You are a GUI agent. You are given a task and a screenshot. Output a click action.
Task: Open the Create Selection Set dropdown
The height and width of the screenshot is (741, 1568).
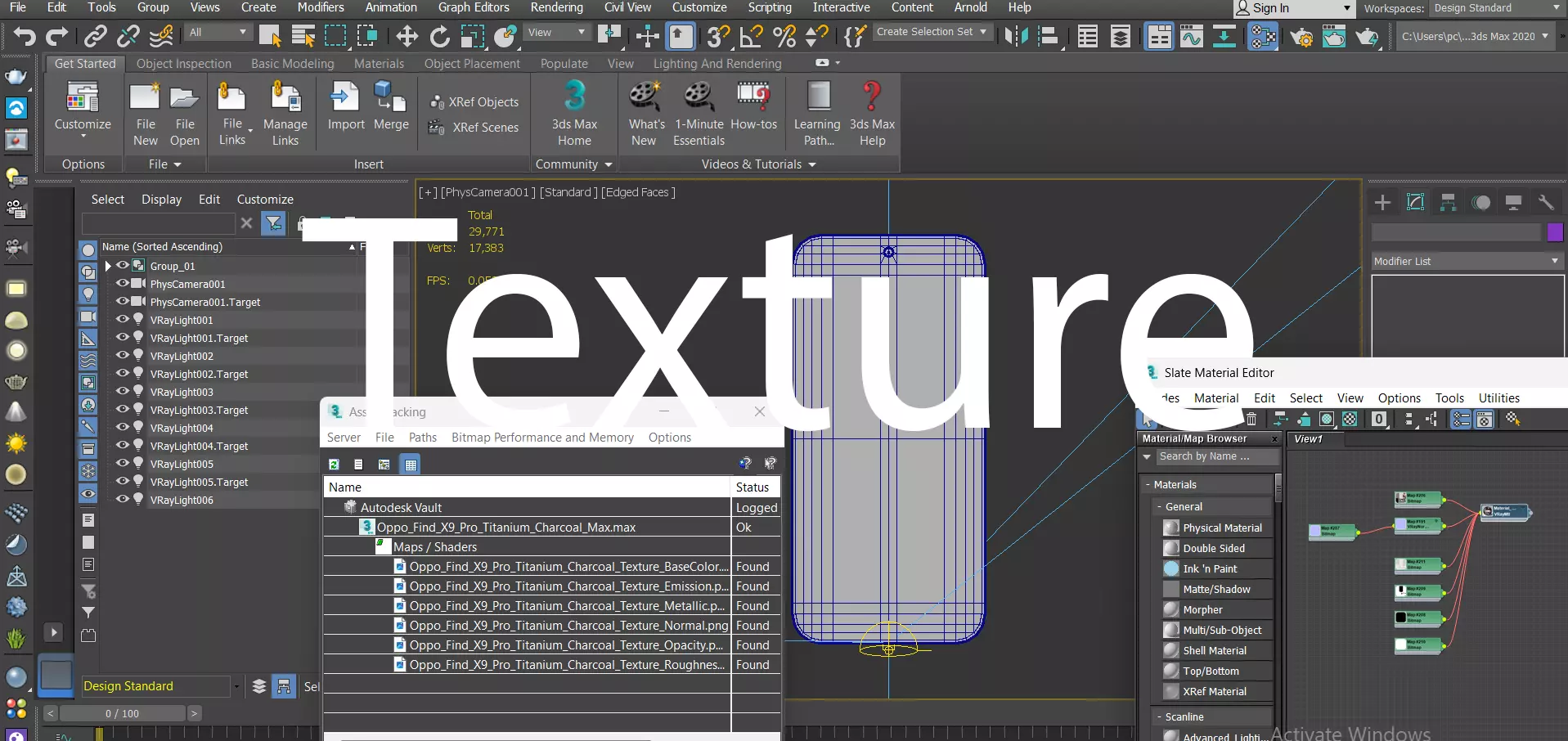[932, 32]
